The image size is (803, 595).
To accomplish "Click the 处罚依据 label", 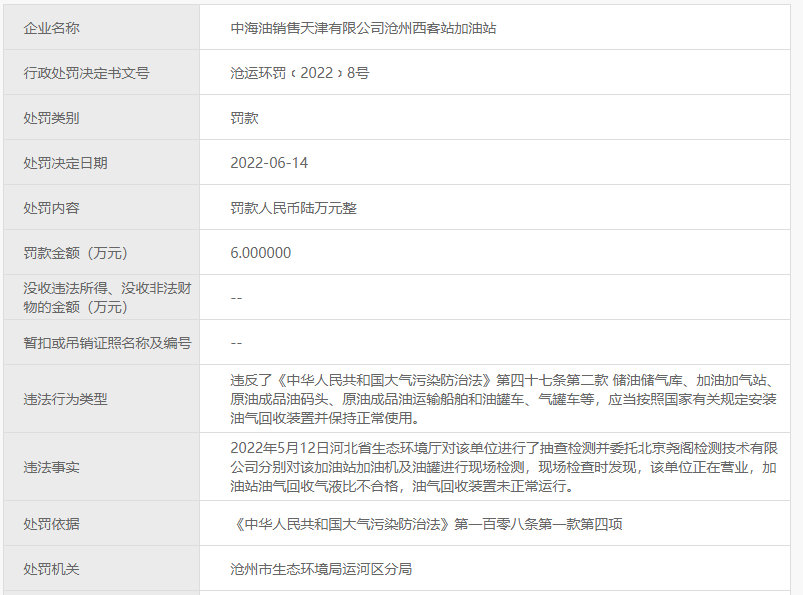I will pos(51,524).
